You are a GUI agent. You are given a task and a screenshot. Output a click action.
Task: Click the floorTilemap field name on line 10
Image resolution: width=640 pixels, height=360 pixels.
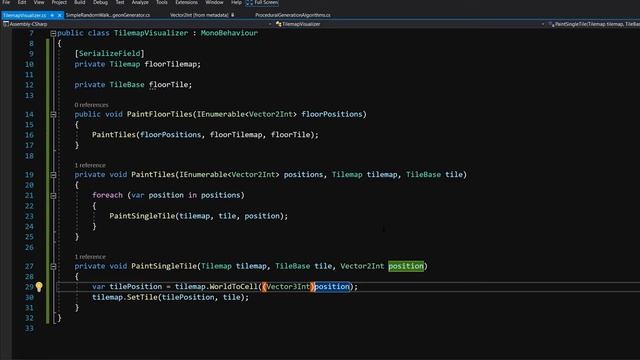[171, 64]
